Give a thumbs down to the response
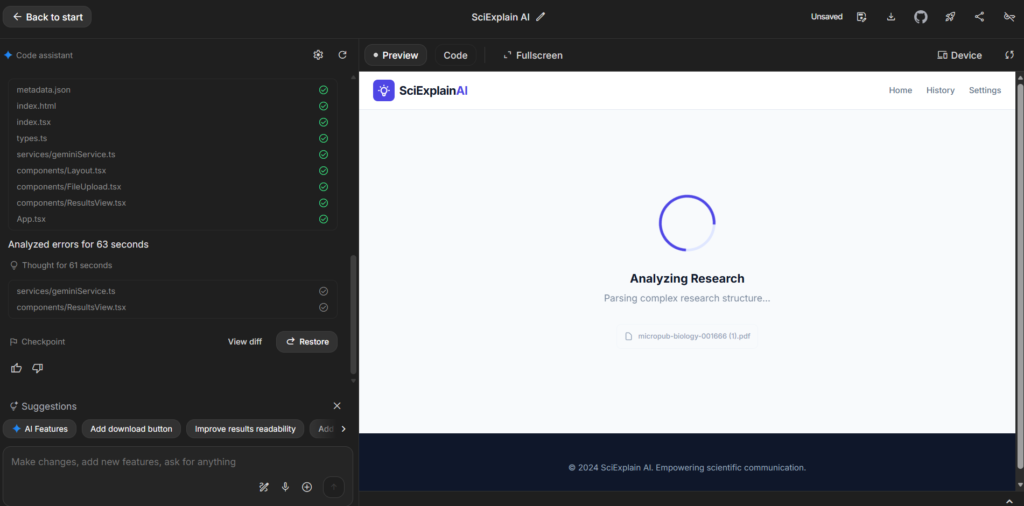The height and width of the screenshot is (506, 1024). click(38, 368)
